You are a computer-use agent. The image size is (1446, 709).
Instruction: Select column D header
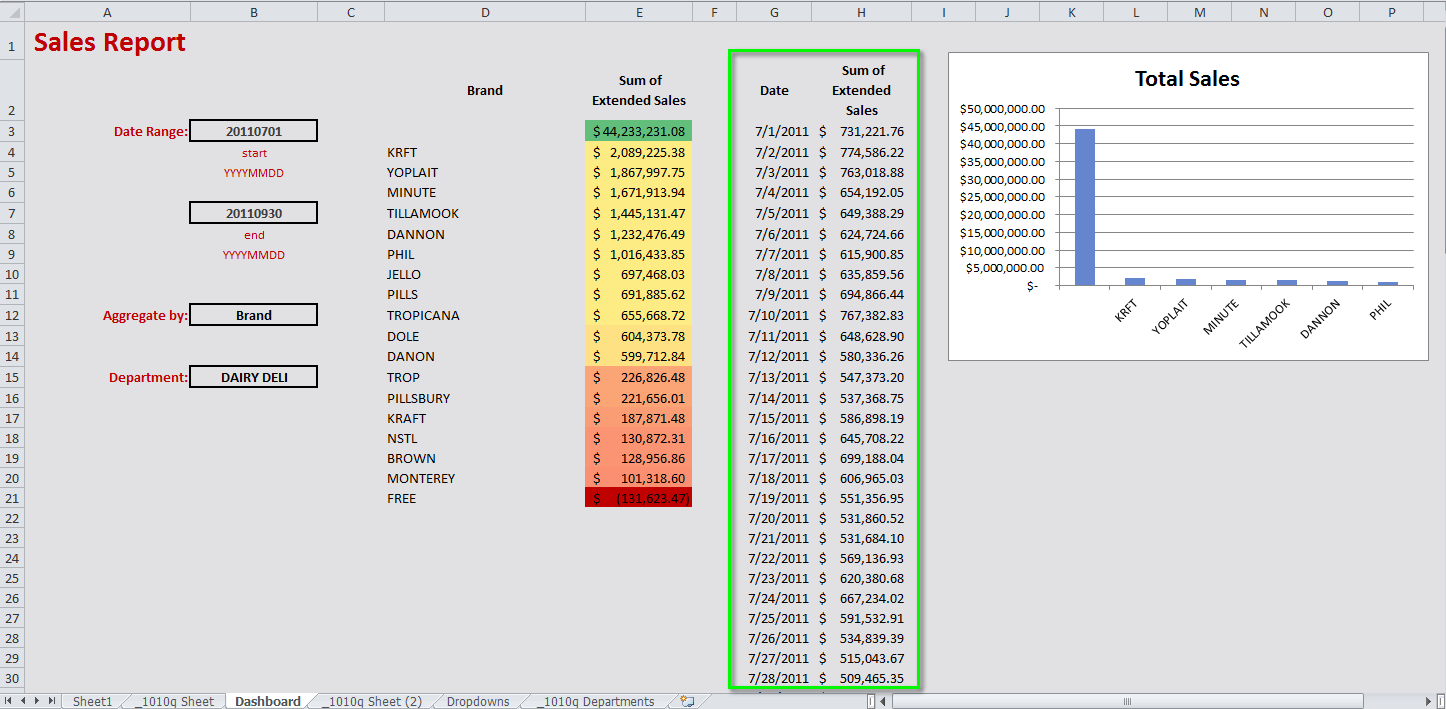tap(485, 12)
